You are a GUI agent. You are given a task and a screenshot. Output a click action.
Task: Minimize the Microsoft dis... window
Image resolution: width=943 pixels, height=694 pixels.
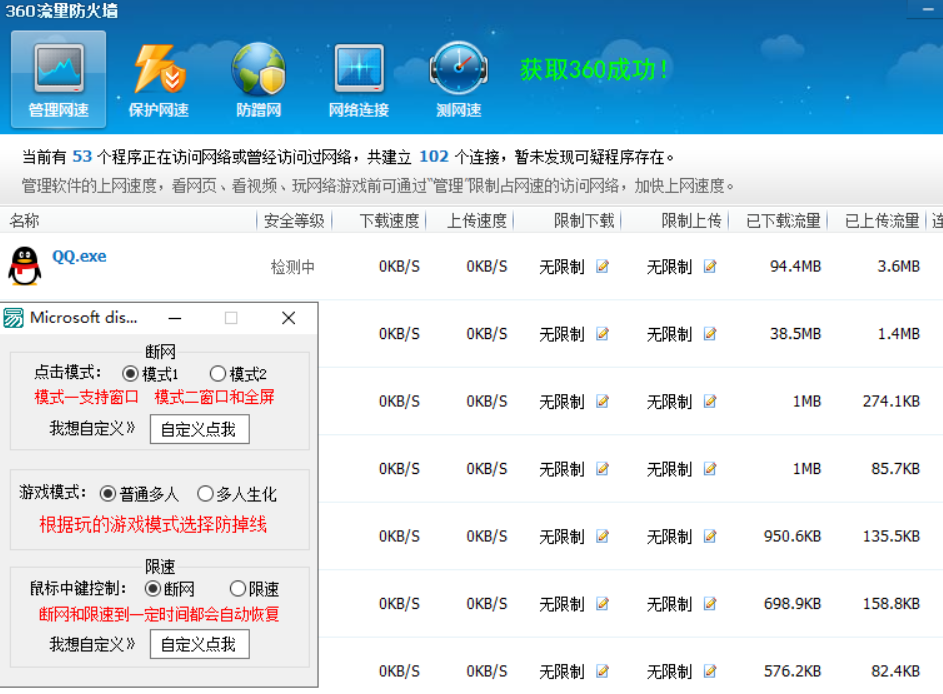[x=175, y=318]
